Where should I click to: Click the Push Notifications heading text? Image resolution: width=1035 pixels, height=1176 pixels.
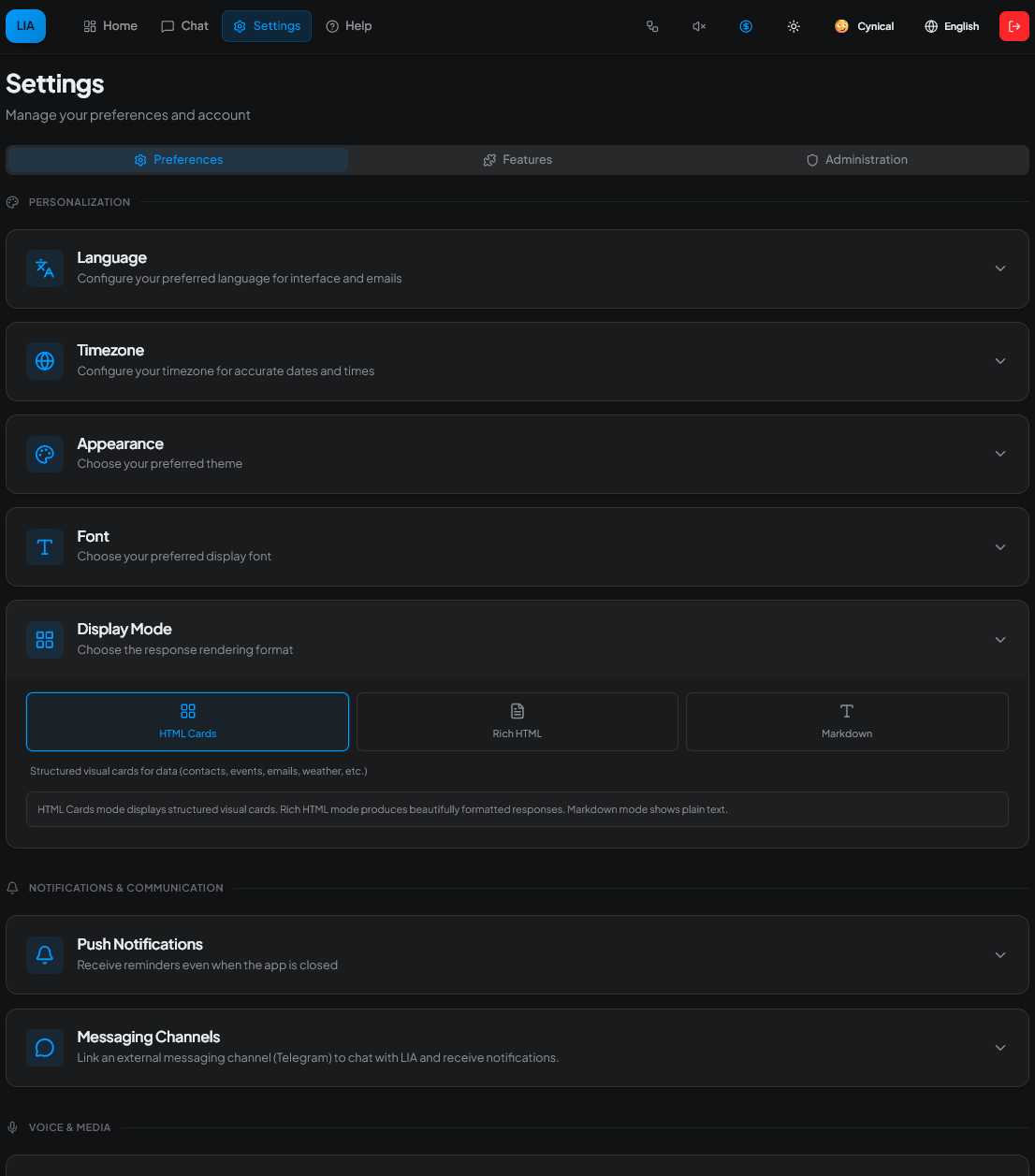(139, 945)
